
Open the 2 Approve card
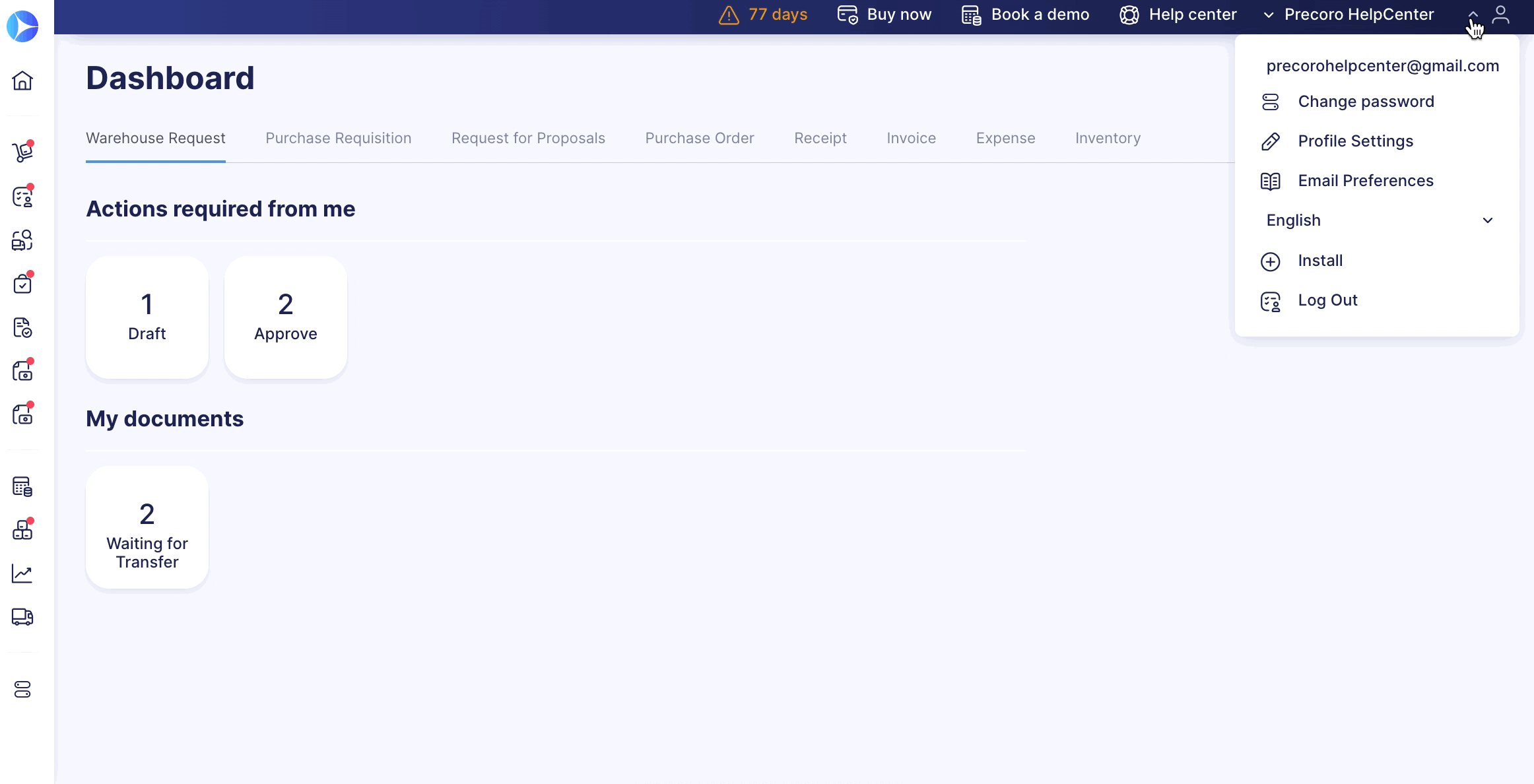pyautogui.click(x=286, y=317)
